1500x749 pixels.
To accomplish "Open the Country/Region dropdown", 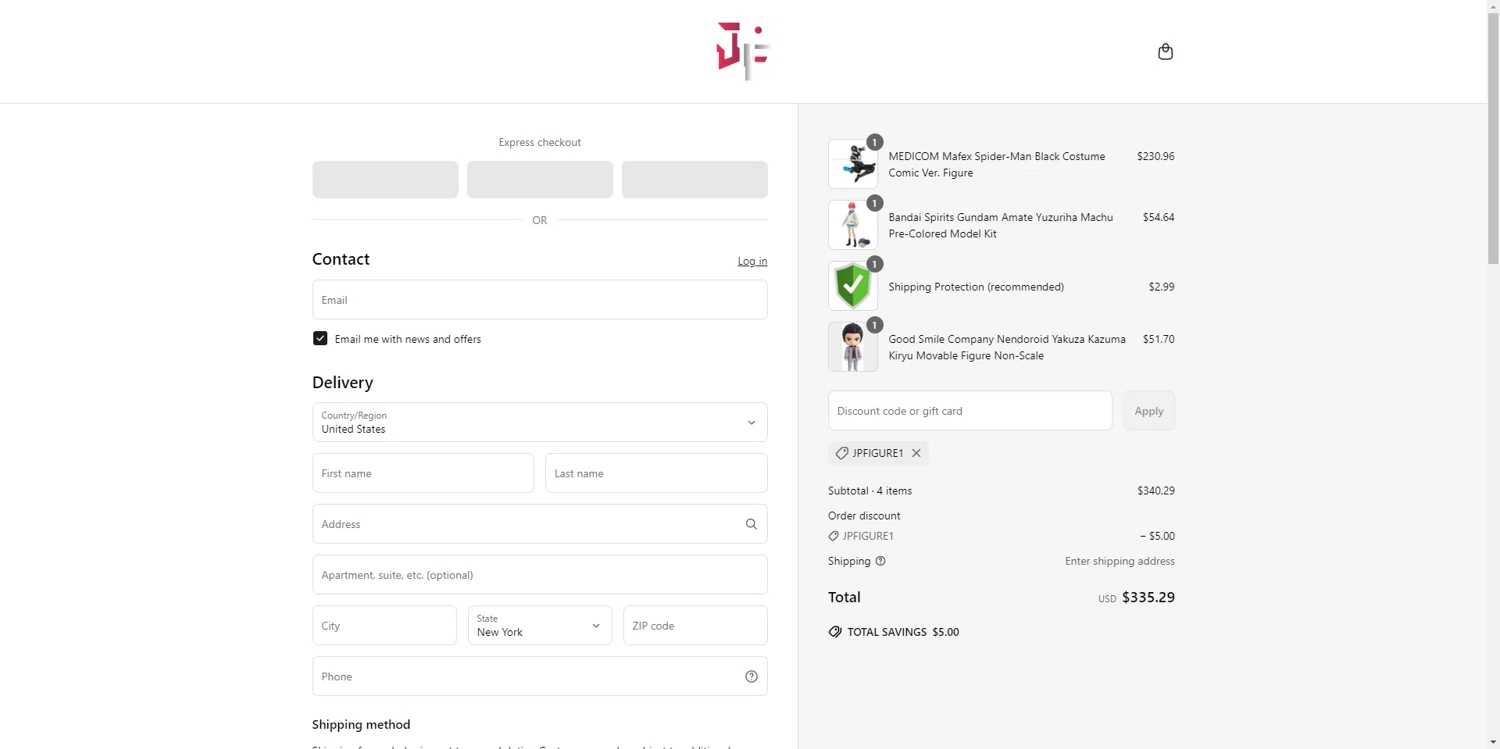I will [x=540, y=422].
